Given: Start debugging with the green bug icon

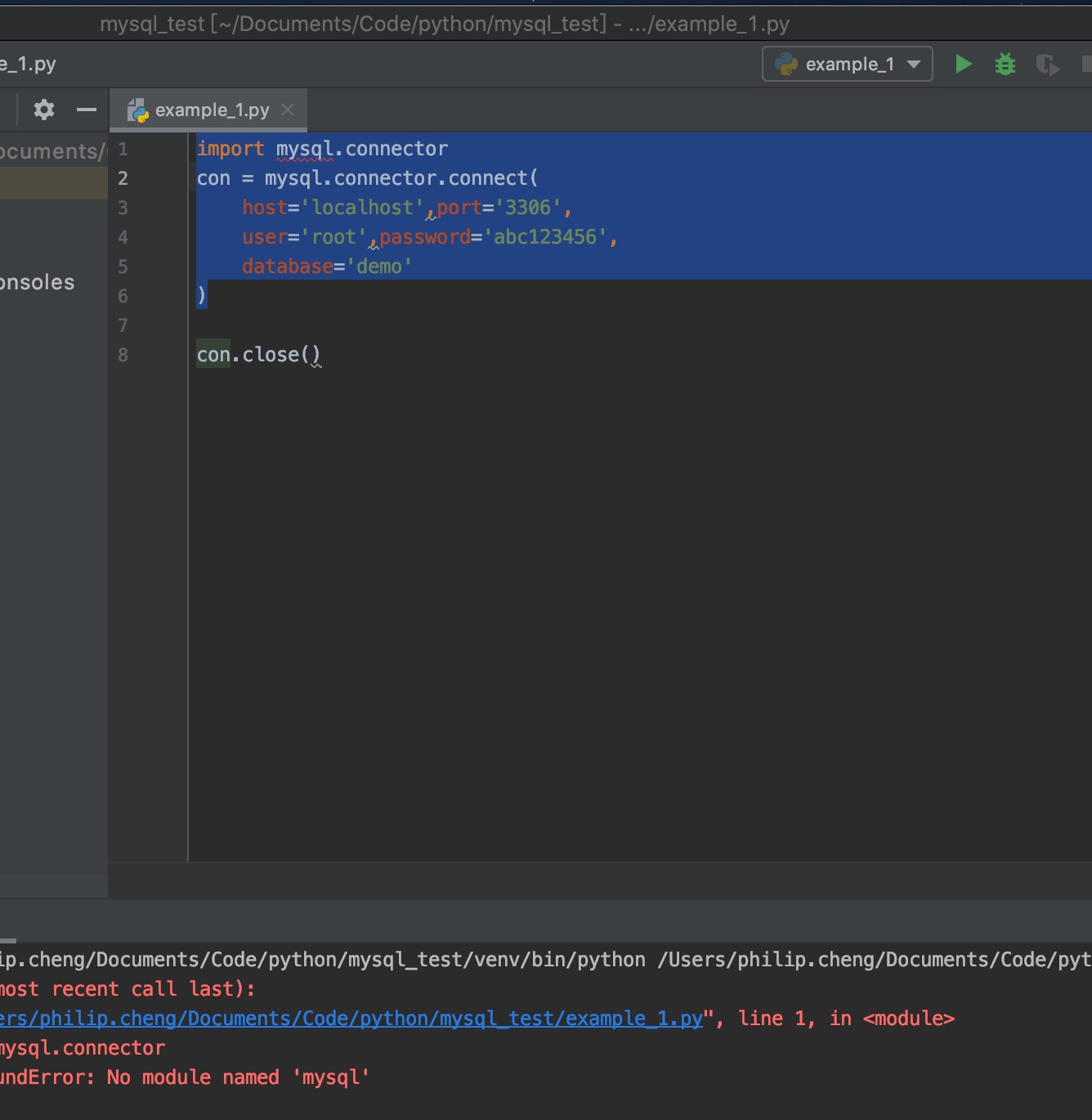Looking at the screenshot, I should coord(1005,64).
